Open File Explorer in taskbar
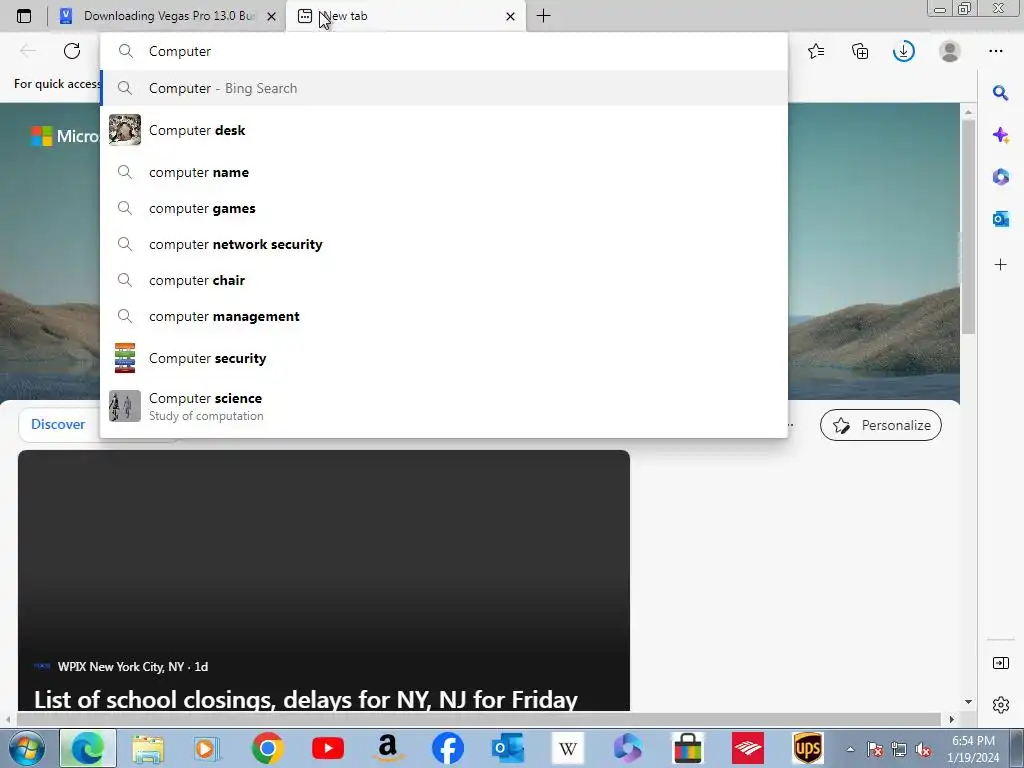 (x=148, y=748)
